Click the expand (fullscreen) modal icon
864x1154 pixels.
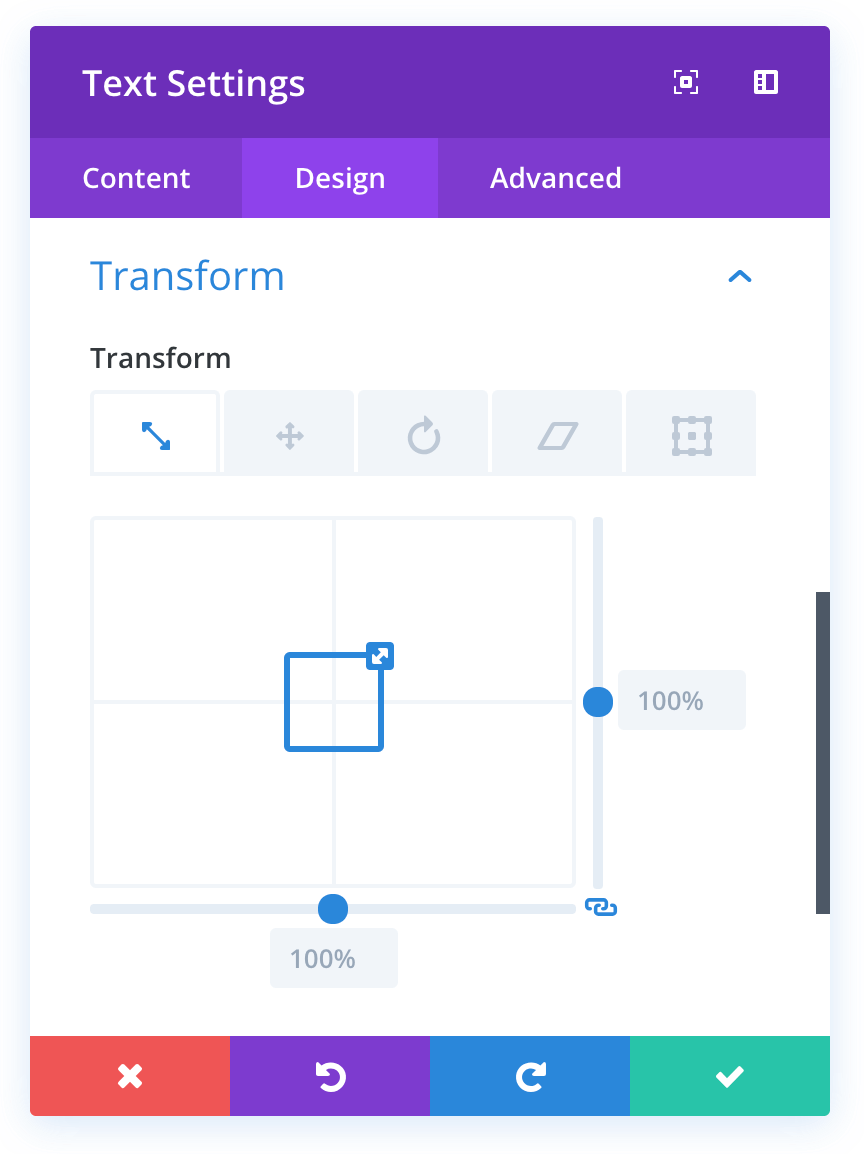tap(685, 82)
